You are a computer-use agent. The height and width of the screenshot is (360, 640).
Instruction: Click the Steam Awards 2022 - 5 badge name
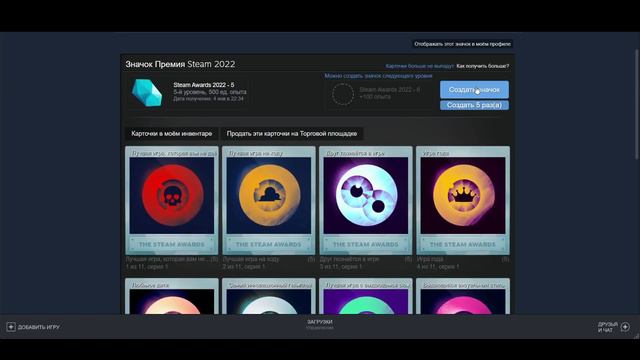pos(204,85)
